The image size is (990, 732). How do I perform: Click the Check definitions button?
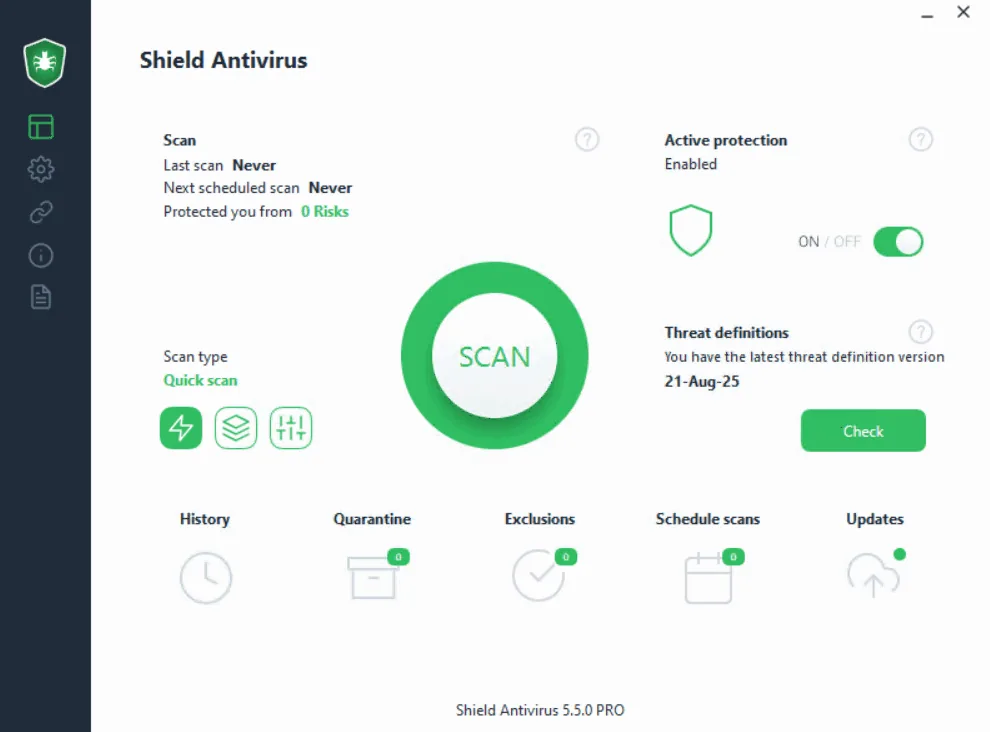pyautogui.click(x=863, y=431)
